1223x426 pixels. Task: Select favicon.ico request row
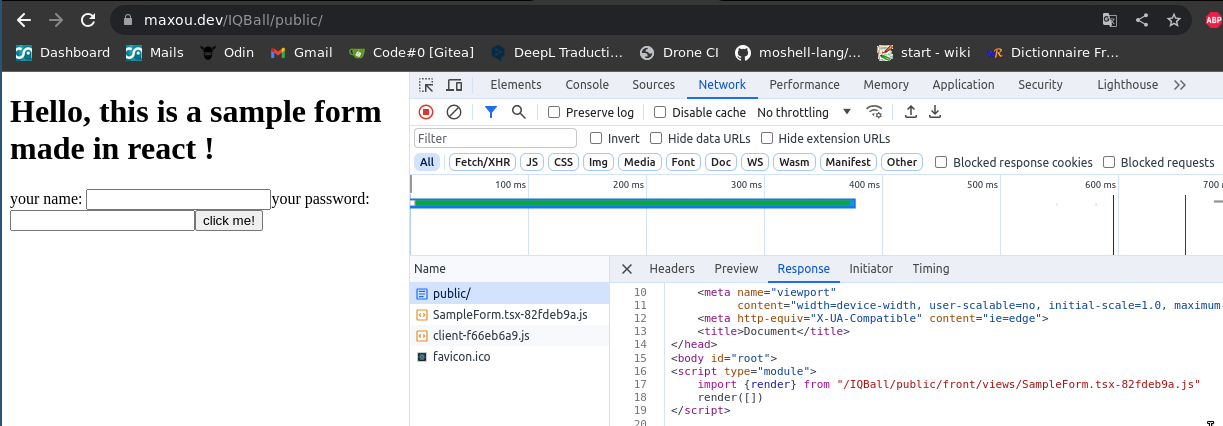pos(510,356)
